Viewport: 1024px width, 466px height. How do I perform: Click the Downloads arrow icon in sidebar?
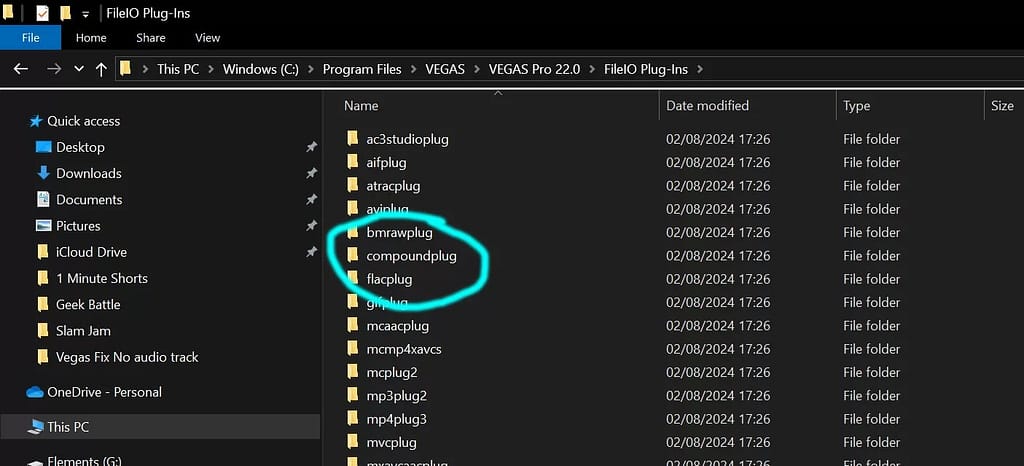44,173
